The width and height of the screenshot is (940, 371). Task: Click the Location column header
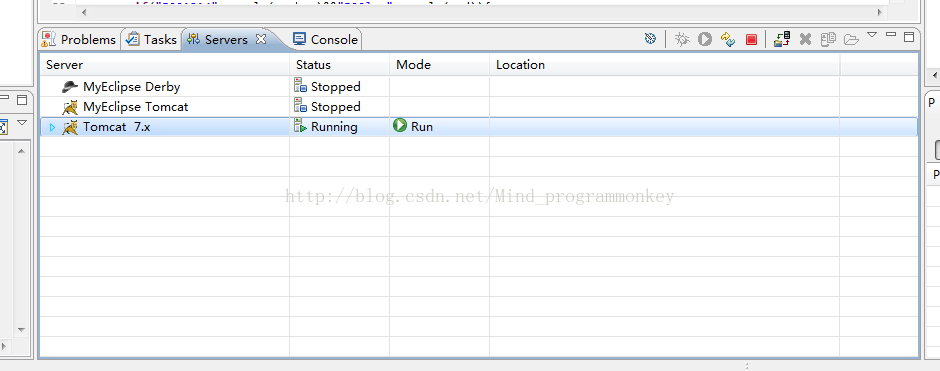(x=664, y=65)
